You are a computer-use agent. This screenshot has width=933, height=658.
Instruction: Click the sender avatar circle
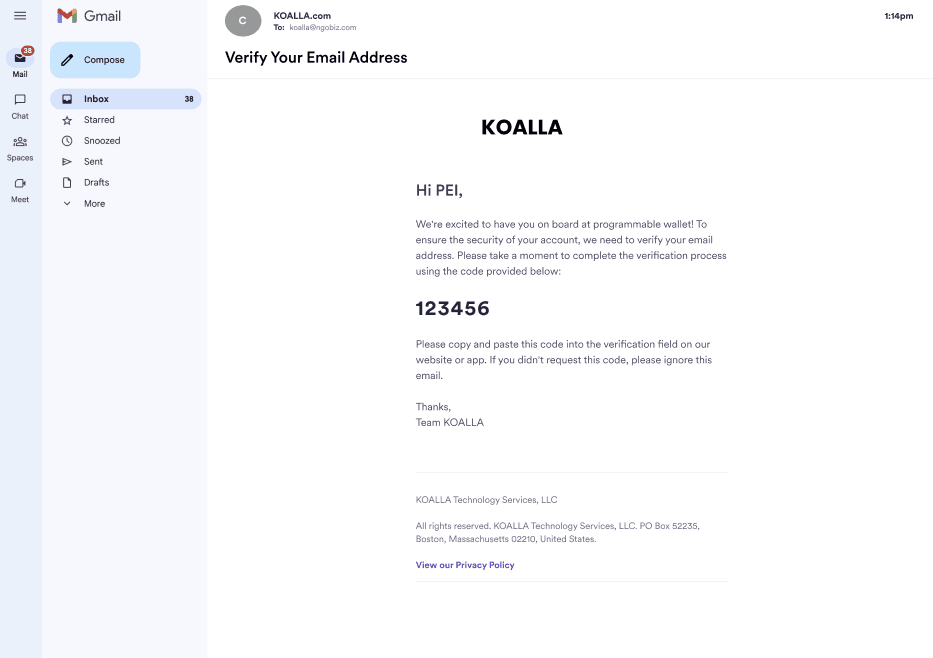(x=243, y=21)
